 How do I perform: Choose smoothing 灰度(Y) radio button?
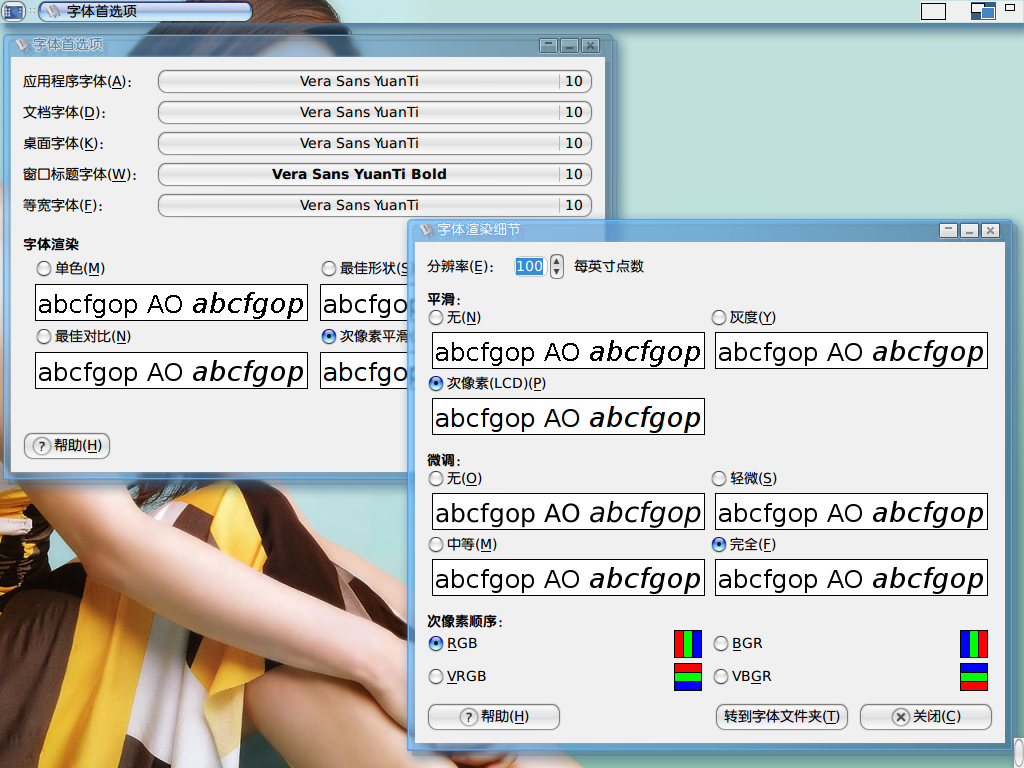tap(718, 317)
